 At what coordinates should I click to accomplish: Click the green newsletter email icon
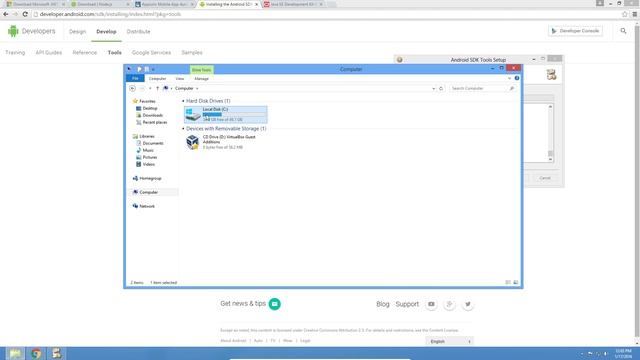point(275,304)
